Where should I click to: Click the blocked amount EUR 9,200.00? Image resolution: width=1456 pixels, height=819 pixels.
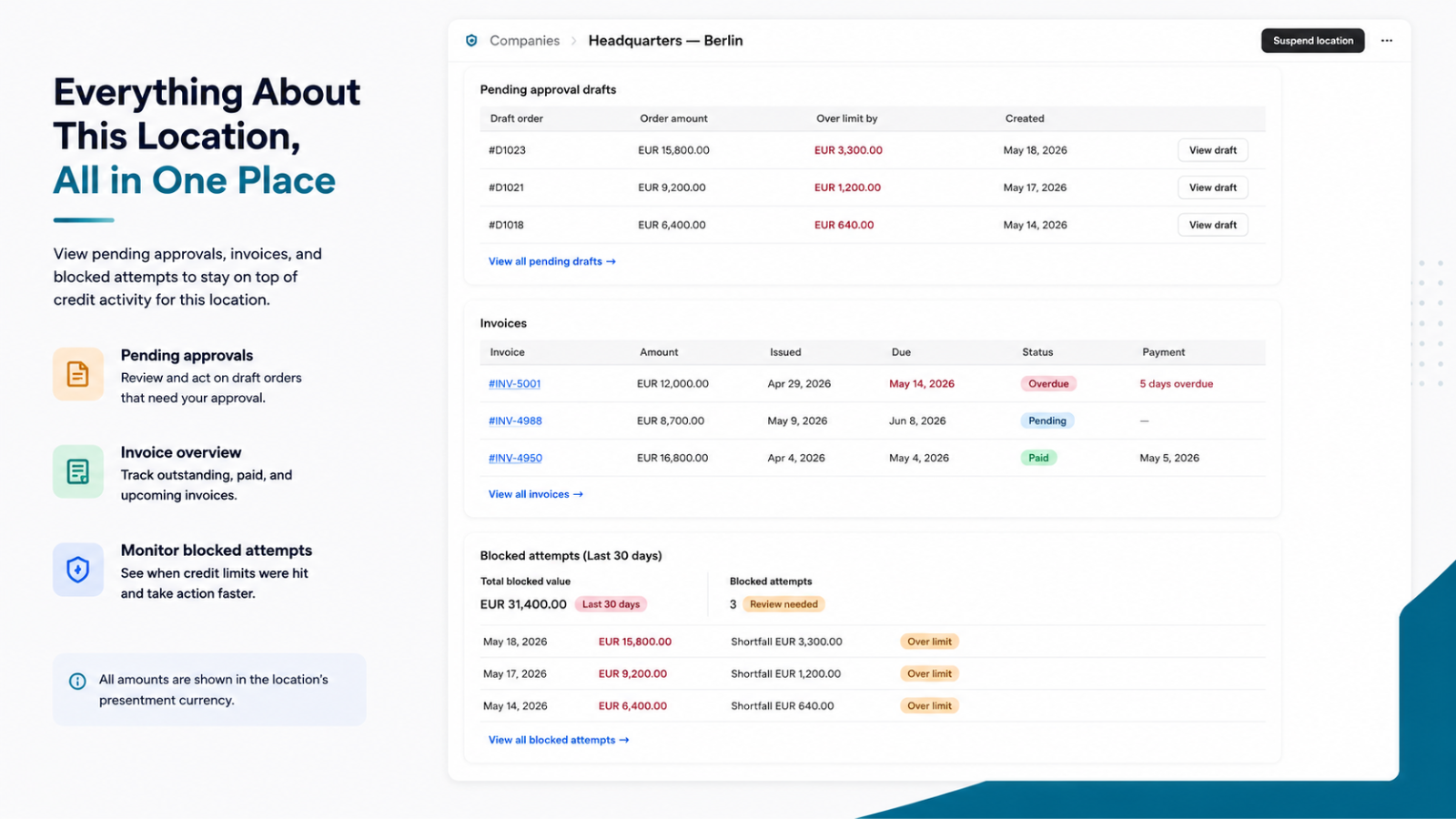point(632,674)
